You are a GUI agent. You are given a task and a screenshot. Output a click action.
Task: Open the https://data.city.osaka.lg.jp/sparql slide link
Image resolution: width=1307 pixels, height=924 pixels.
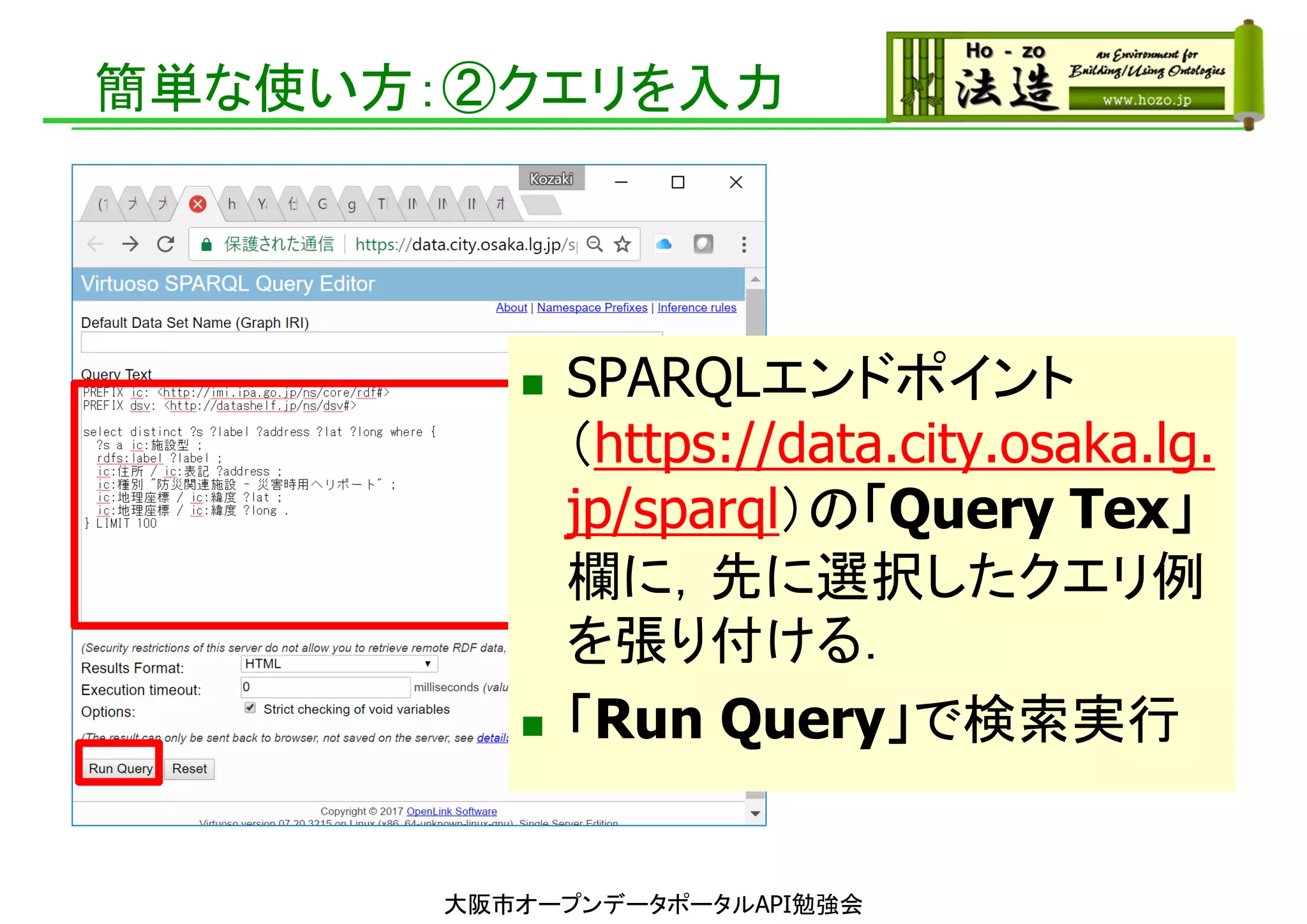[x=890, y=476]
